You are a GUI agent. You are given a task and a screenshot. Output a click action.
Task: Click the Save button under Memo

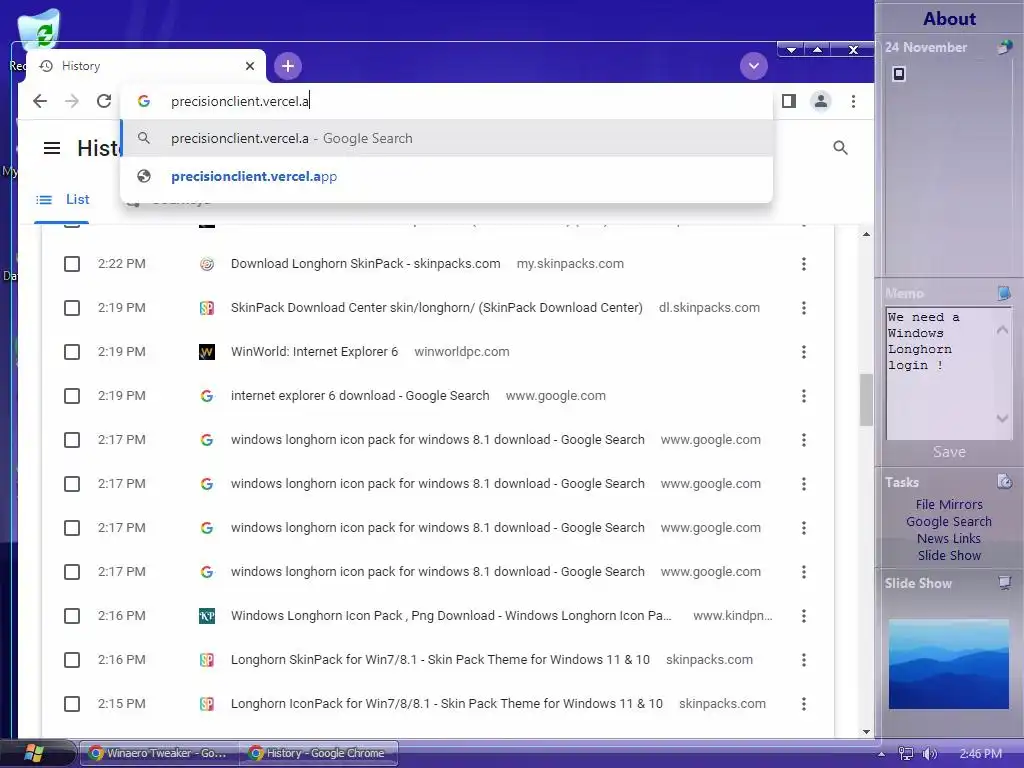(x=949, y=452)
